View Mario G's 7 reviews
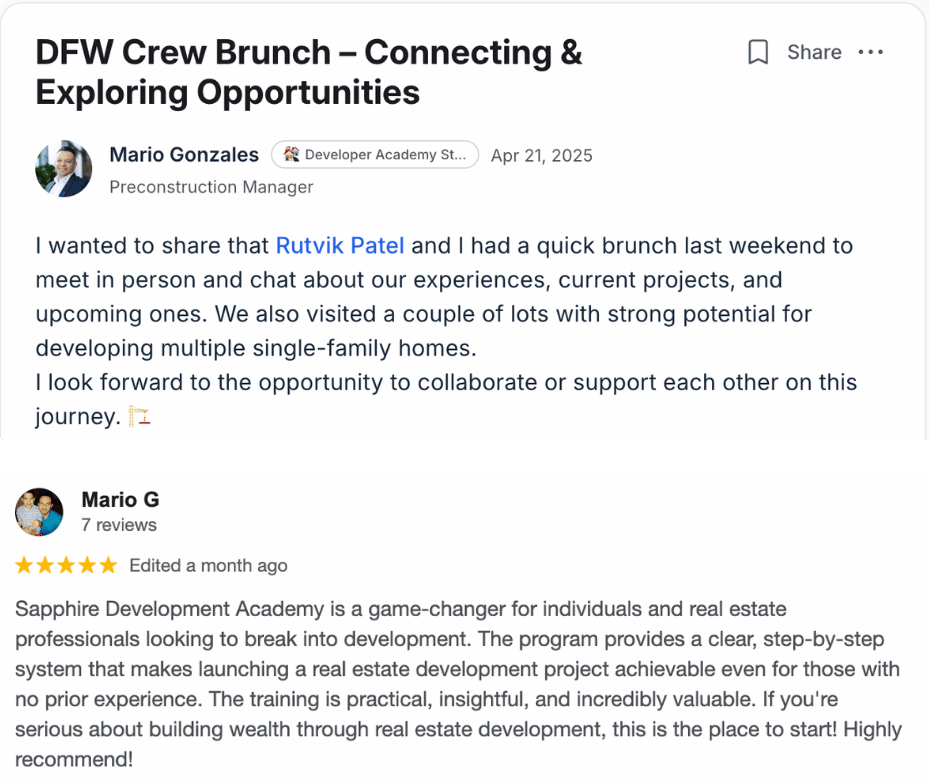 (119, 525)
